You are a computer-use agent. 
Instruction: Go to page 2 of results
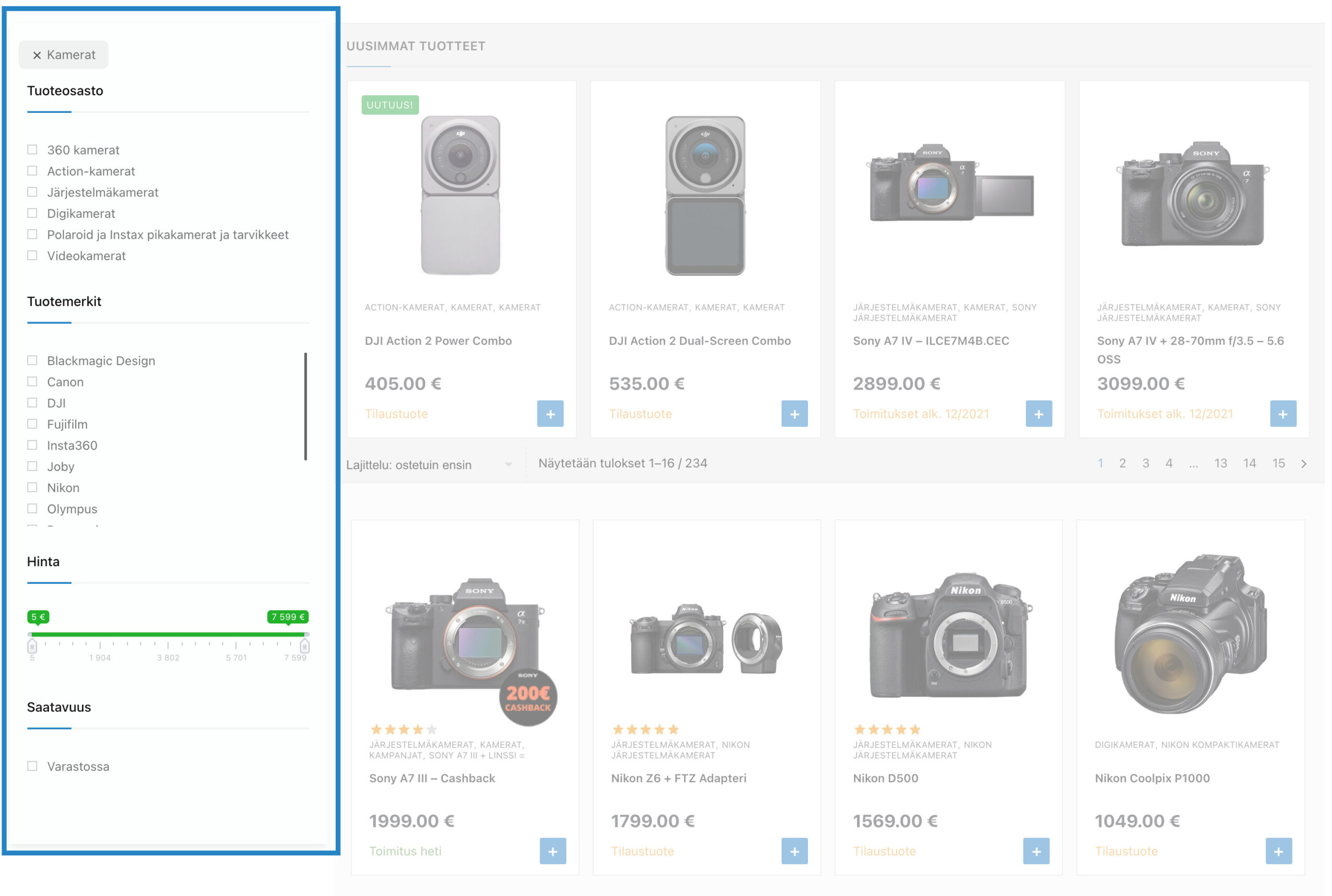[x=1122, y=464]
